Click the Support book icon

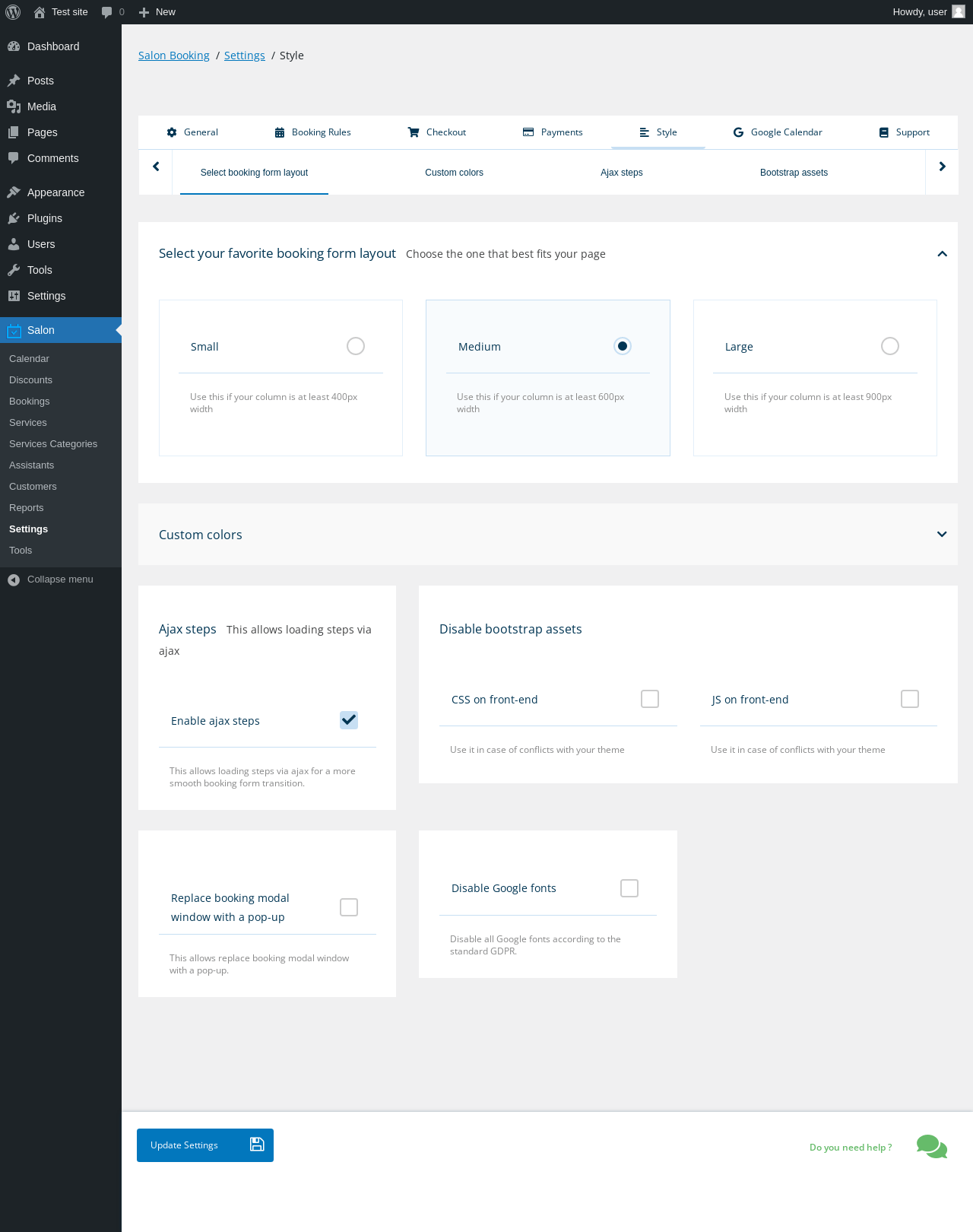pos(884,132)
